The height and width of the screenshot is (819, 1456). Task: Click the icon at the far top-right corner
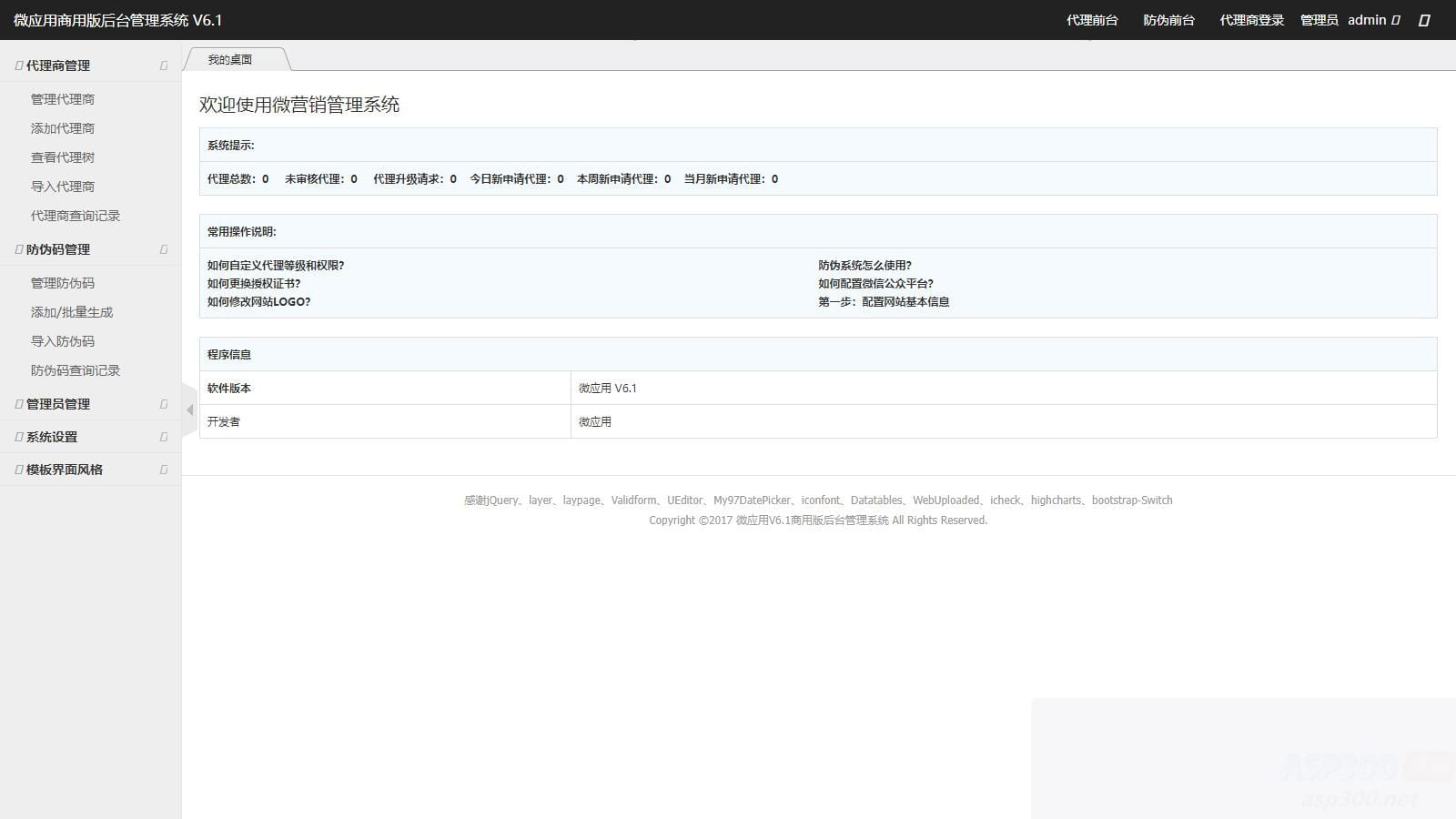pos(1423,20)
